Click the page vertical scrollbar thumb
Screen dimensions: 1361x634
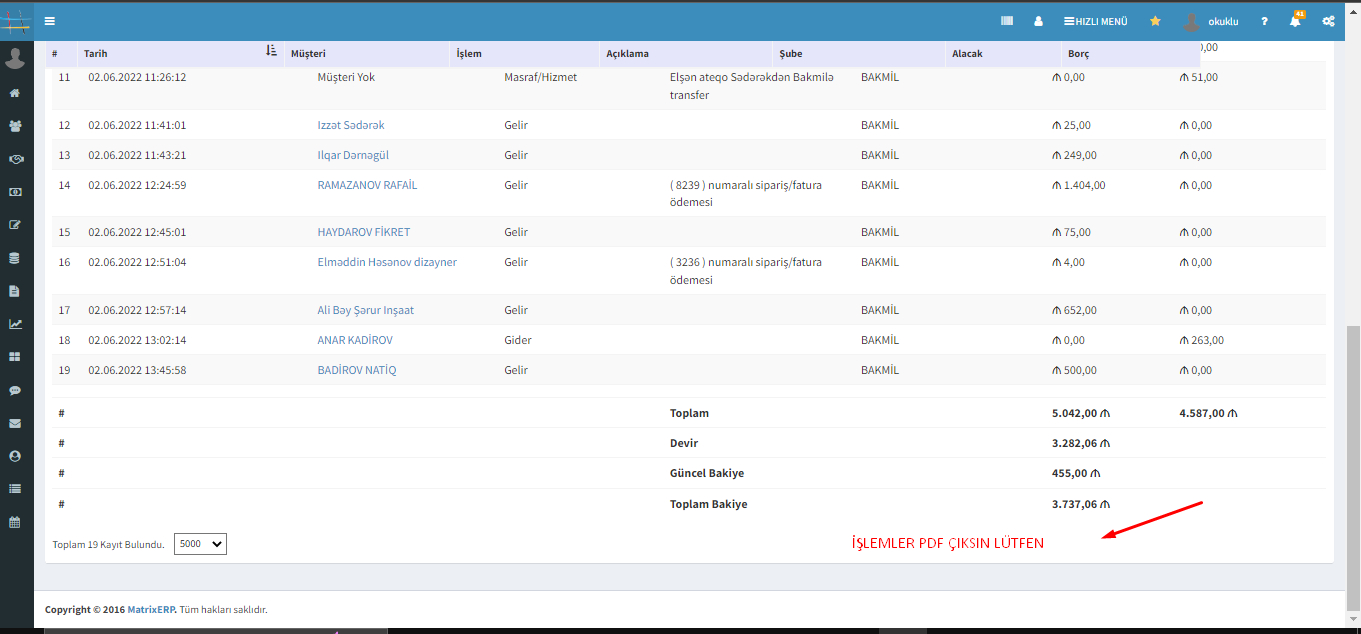pyautogui.click(x=1353, y=465)
